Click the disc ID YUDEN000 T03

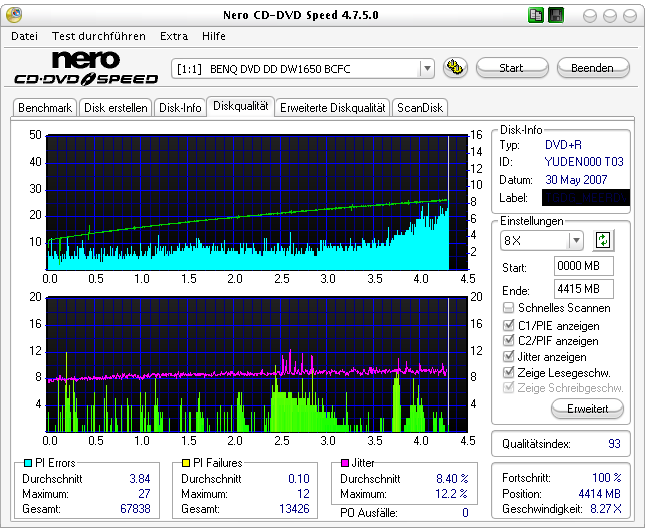coord(584,162)
